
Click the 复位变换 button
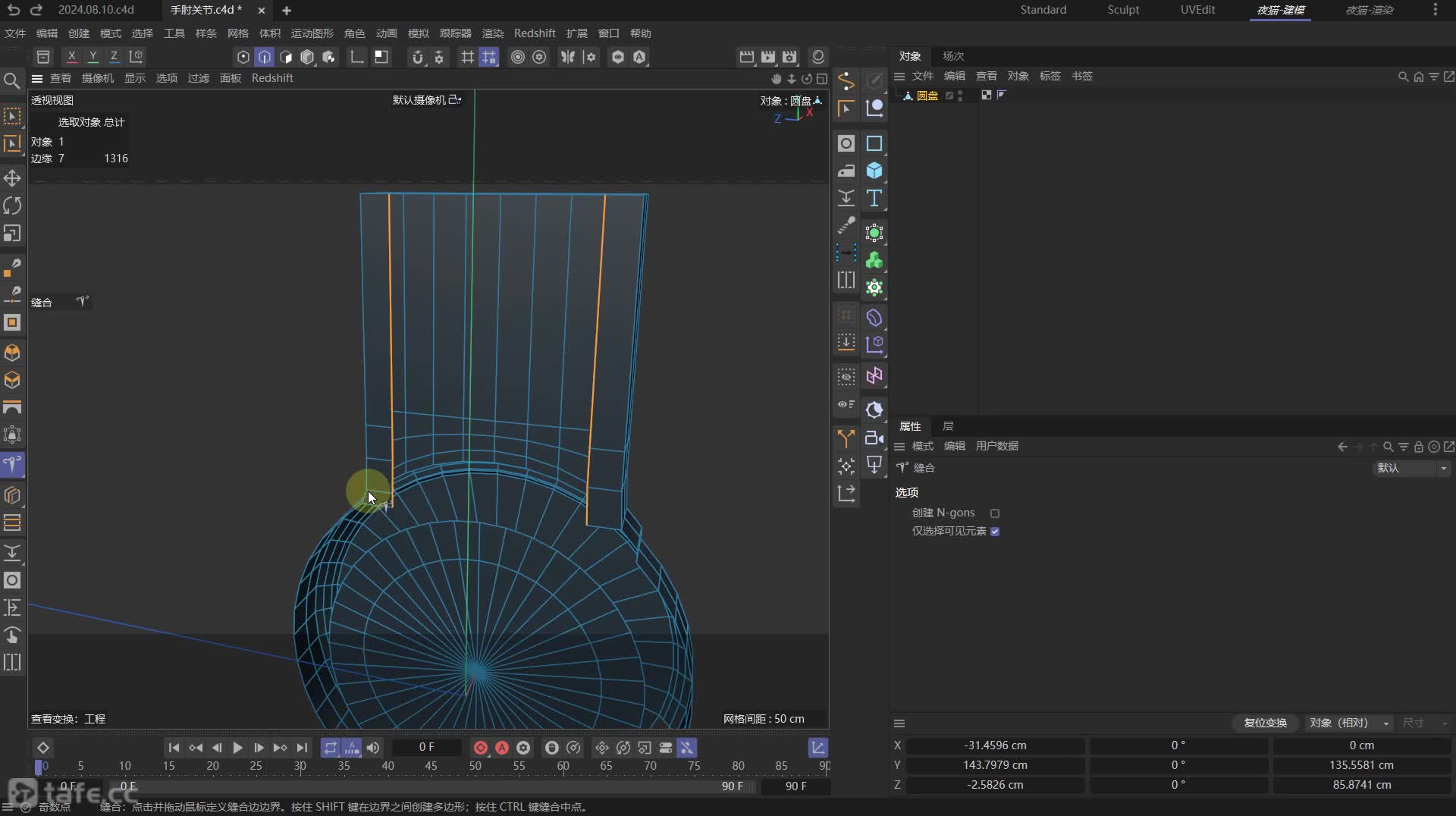(1266, 723)
